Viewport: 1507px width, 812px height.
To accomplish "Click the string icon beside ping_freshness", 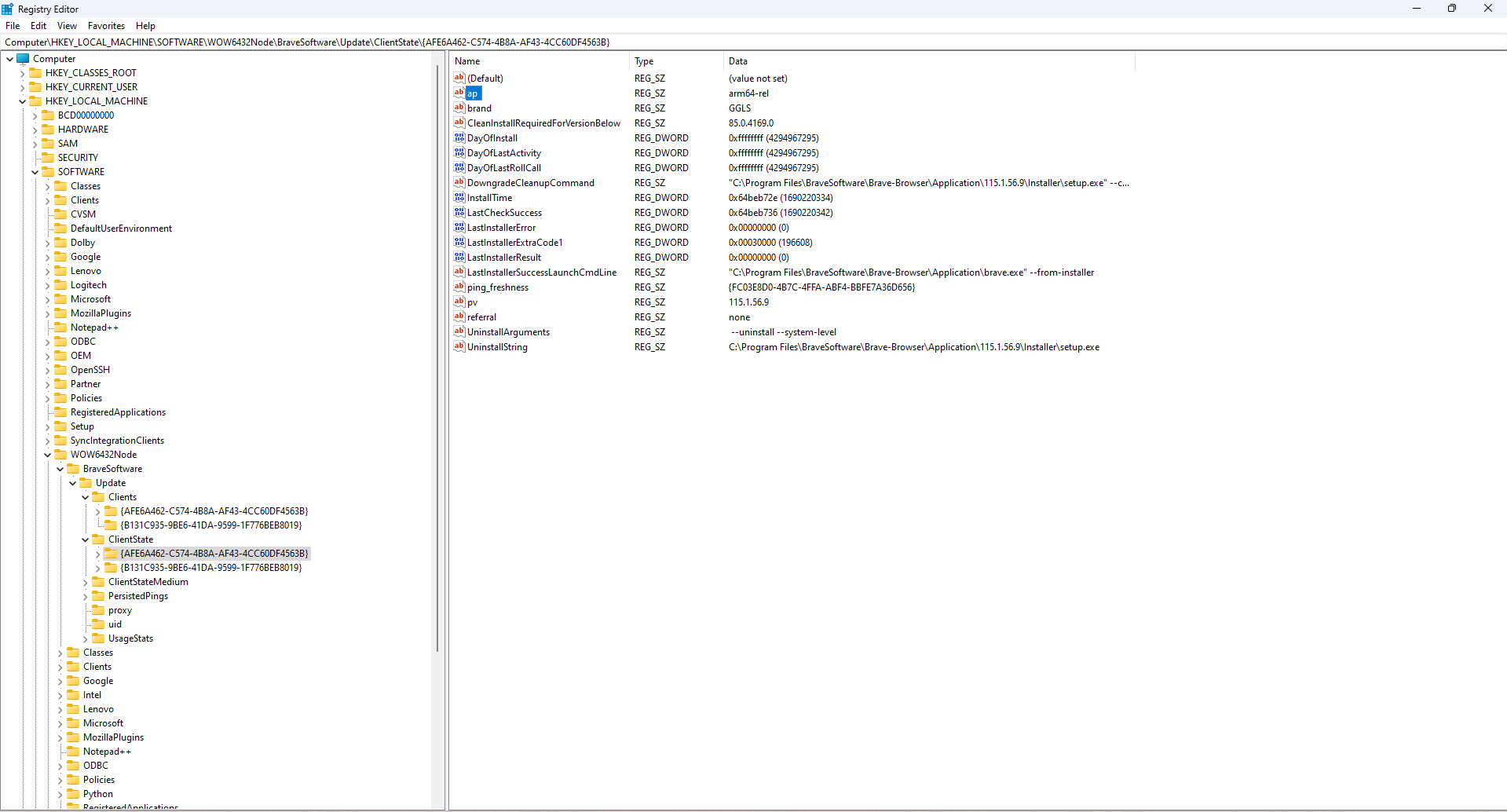I will (x=459, y=287).
